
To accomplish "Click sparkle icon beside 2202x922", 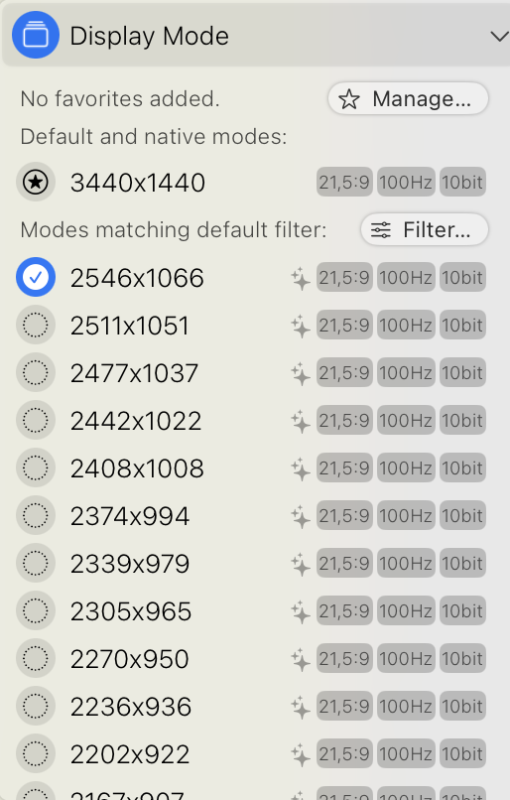I will coord(300,754).
